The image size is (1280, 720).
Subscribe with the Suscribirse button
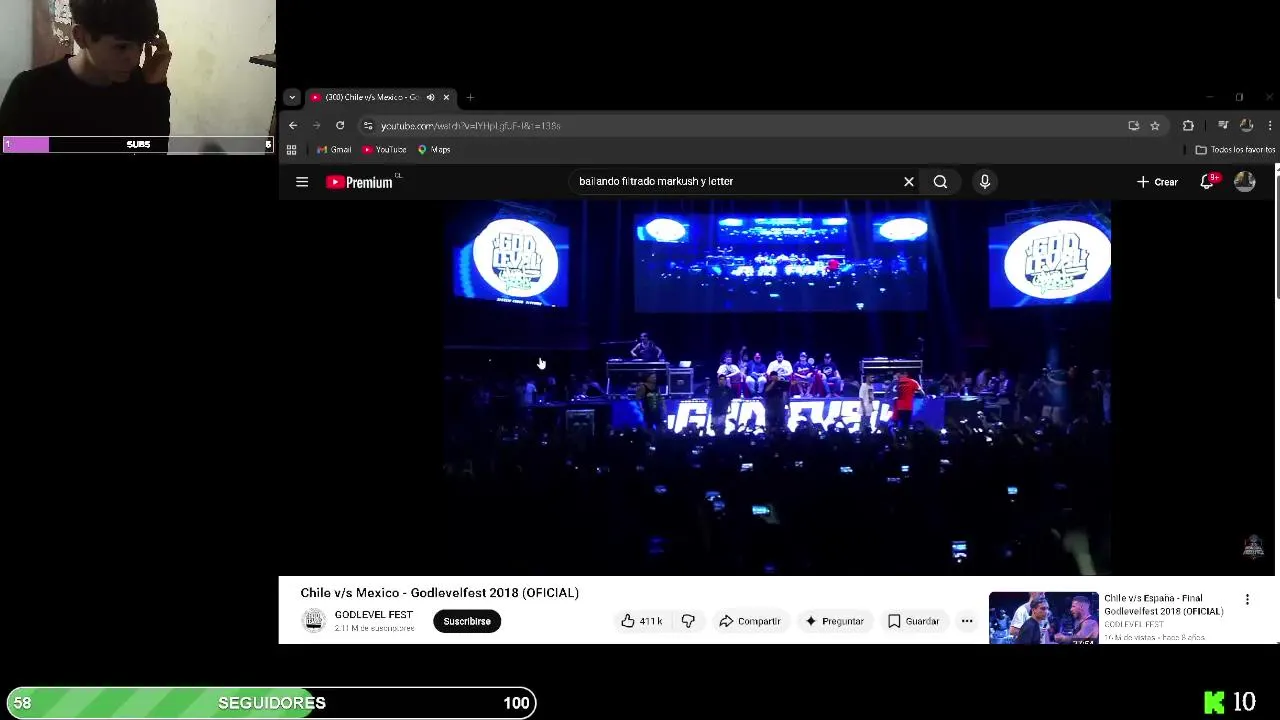click(x=467, y=621)
